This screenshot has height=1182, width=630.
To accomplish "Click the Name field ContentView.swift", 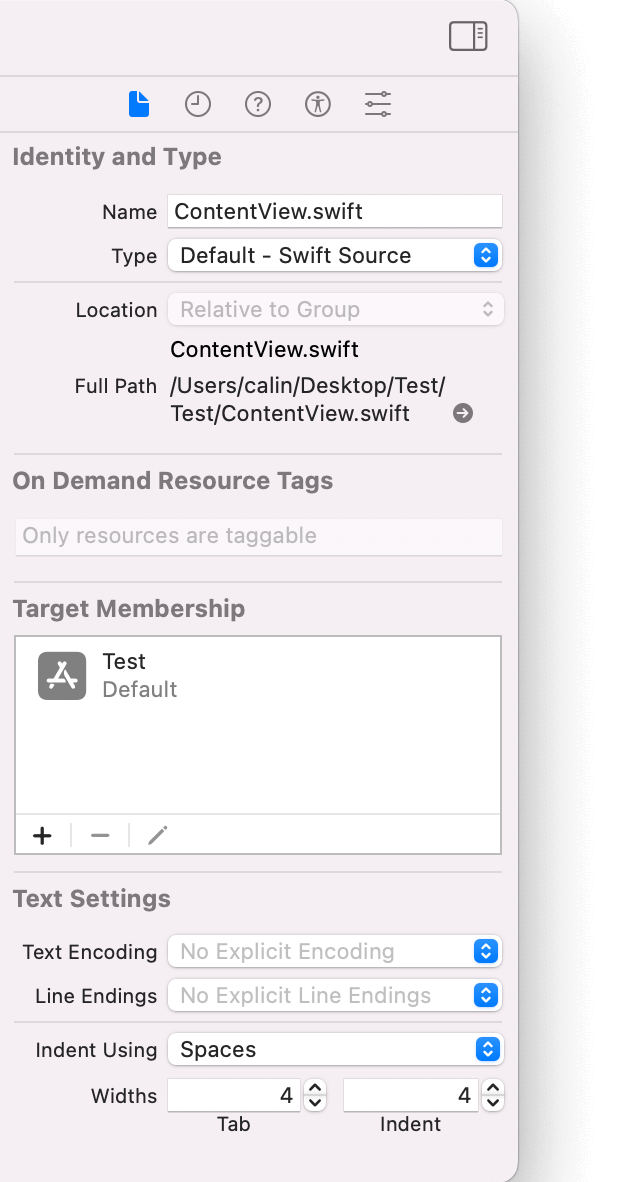I will (x=335, y=211).
